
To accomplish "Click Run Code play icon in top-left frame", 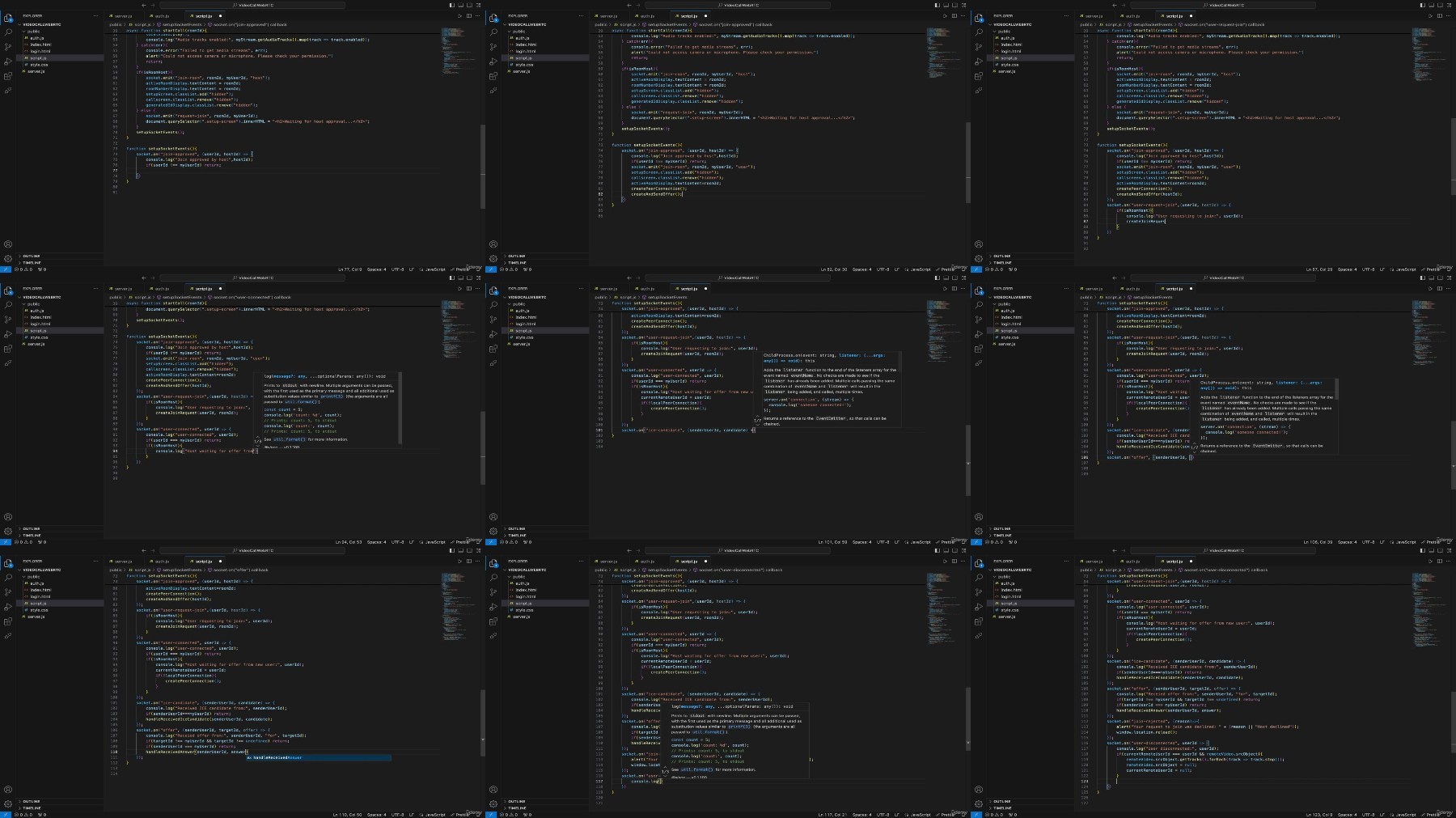I will click(x=459, y=15).
